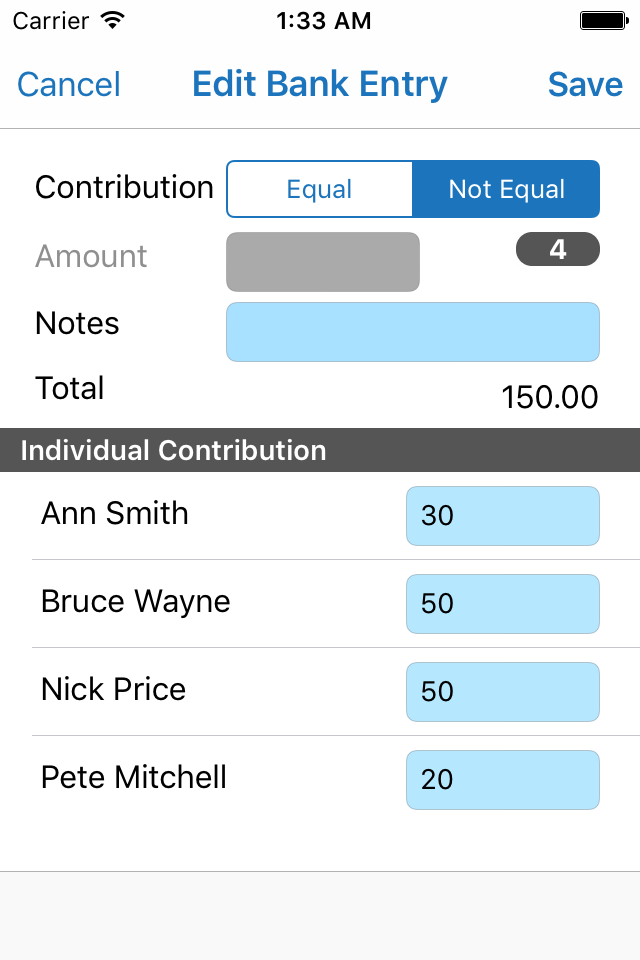Edit Nick Price's contribution field

tap(503, 692)
